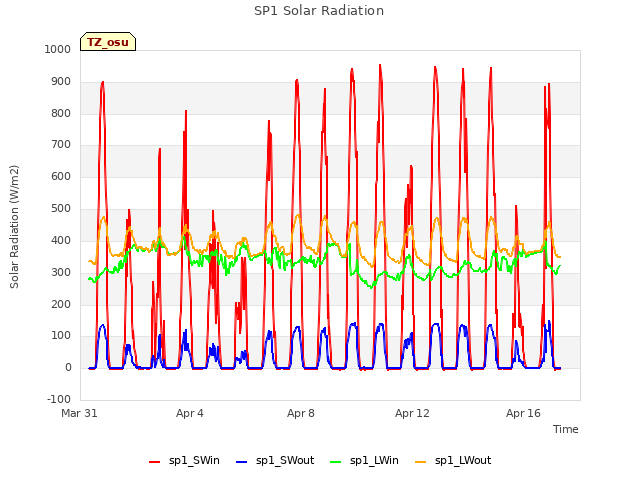Viewport: 640px width, 480px height.
Task: Click the 1000 y-axis tick label
Action: click(58, 49)
